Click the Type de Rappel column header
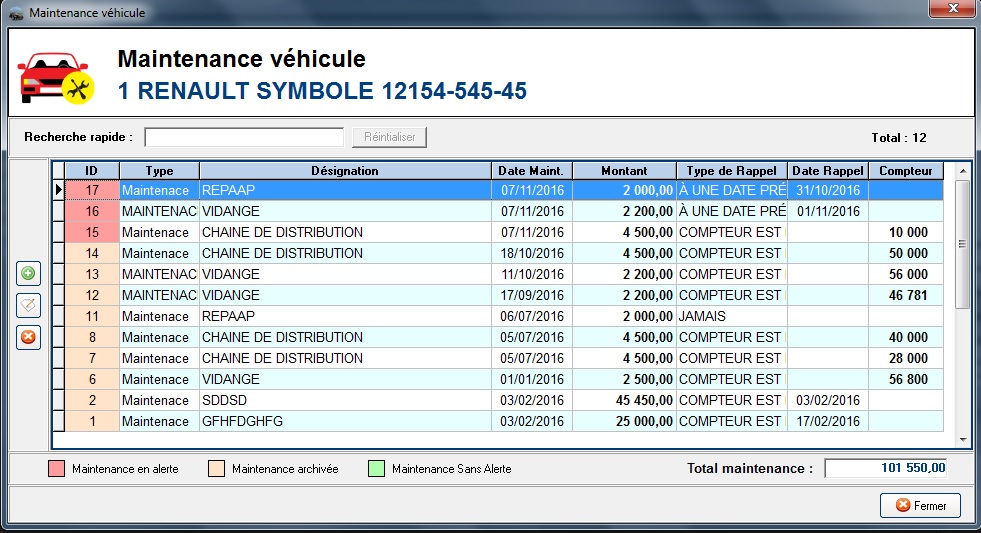981x533 pixels. pos(731,171)
